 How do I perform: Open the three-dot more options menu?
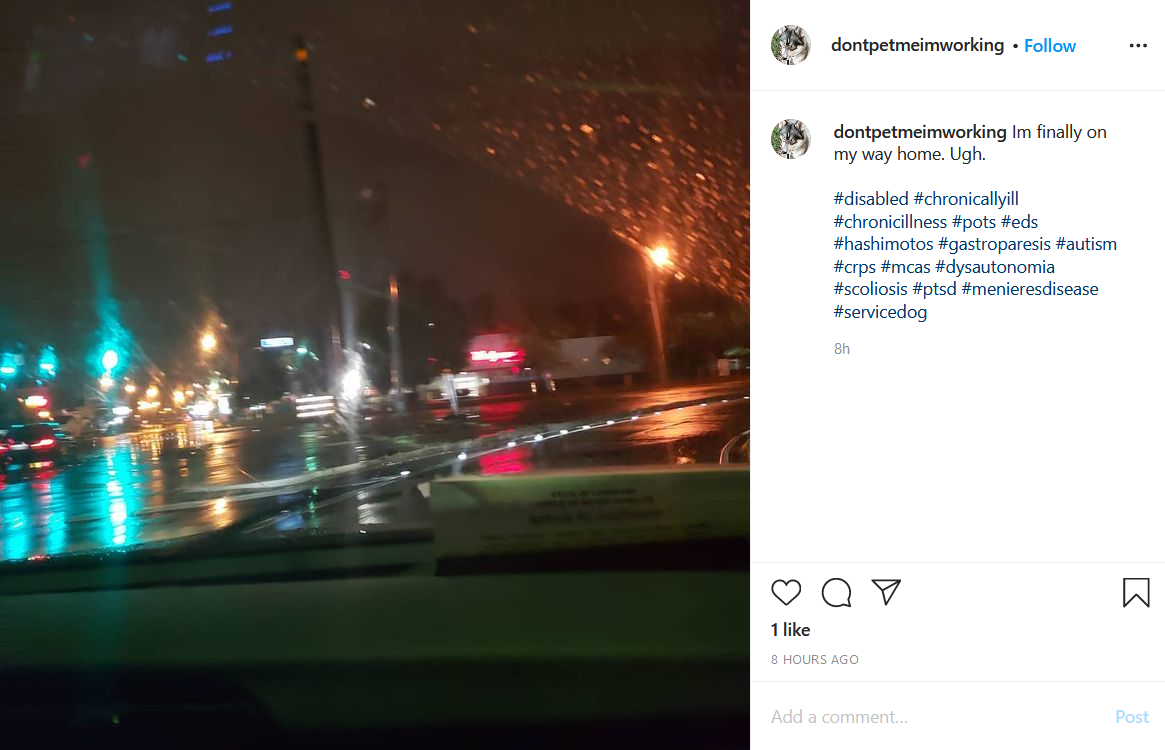(1138, 45)
